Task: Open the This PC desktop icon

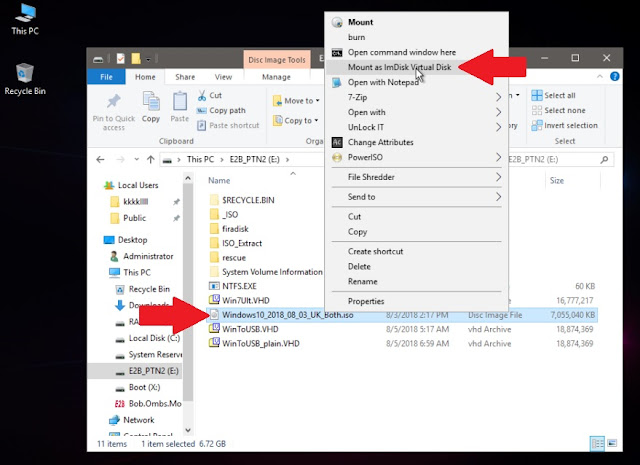Action: [25, 19]
